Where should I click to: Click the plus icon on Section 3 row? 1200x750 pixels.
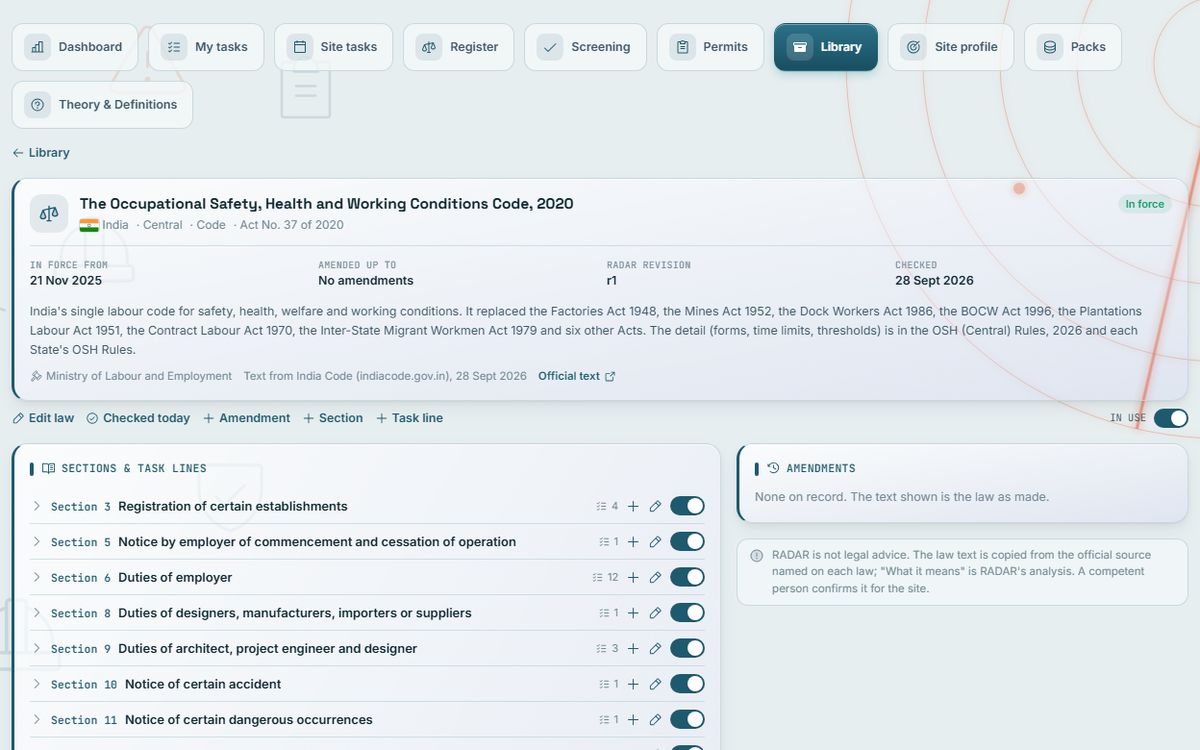(x=633, y=506)
